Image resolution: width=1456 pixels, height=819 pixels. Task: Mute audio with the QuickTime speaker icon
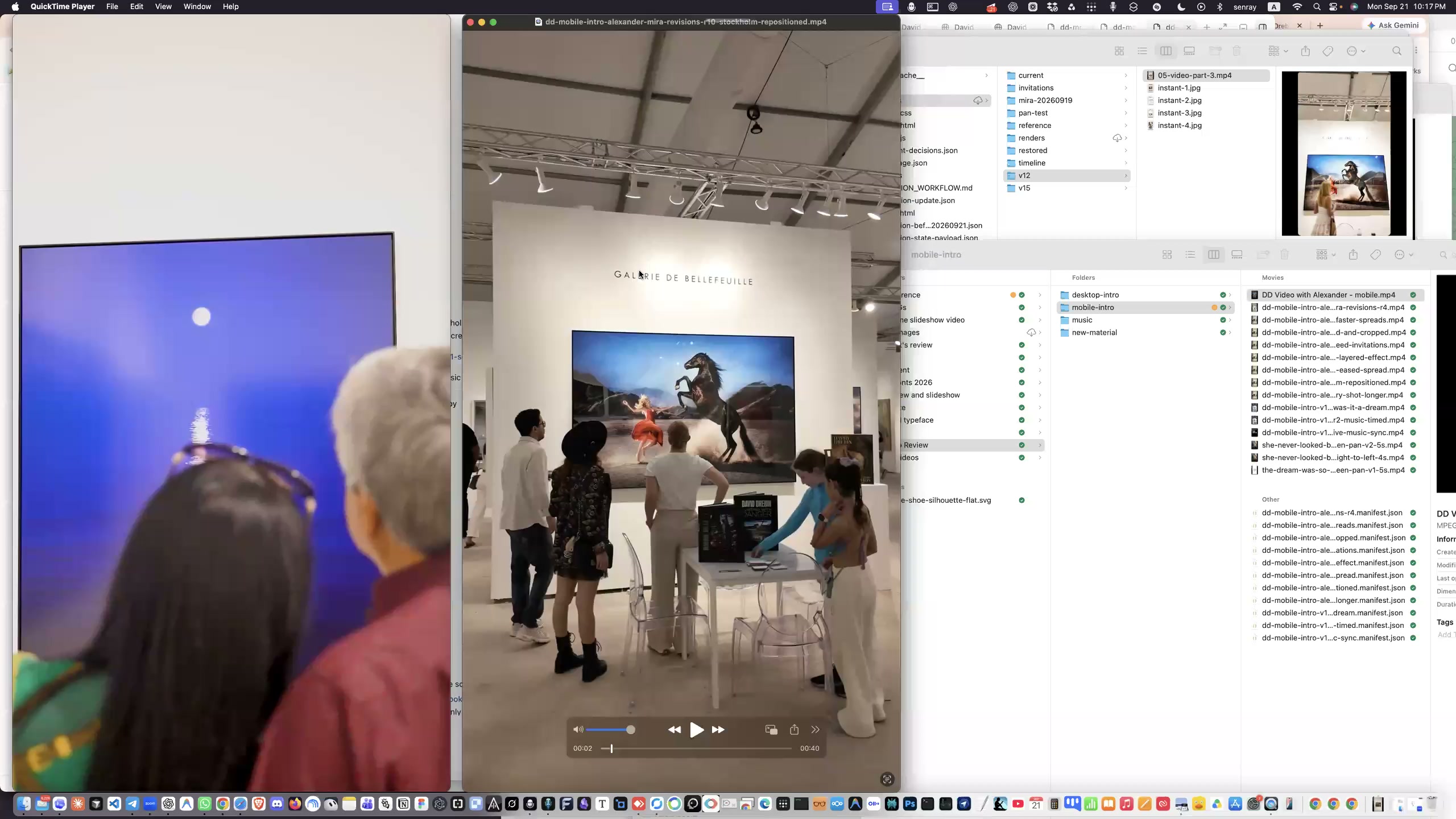pos(578,730)
